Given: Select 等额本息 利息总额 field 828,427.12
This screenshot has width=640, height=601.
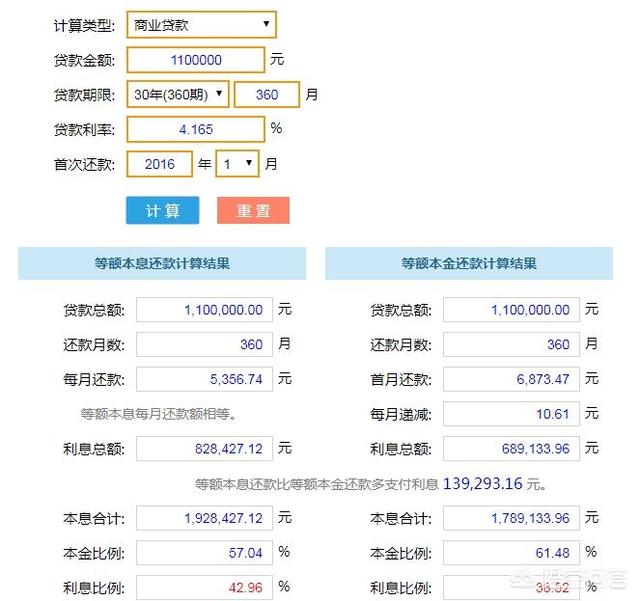Looking at the screenshot, I should click(x=204, y=449).
